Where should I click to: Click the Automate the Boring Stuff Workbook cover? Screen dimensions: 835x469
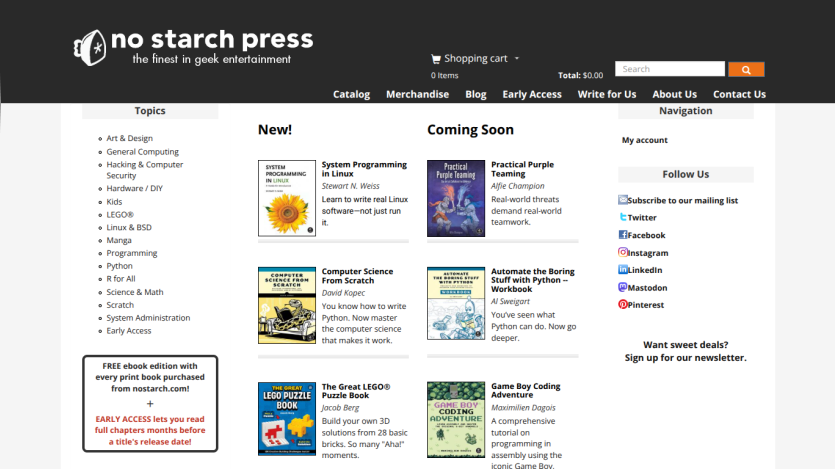[x=456, y=303]
